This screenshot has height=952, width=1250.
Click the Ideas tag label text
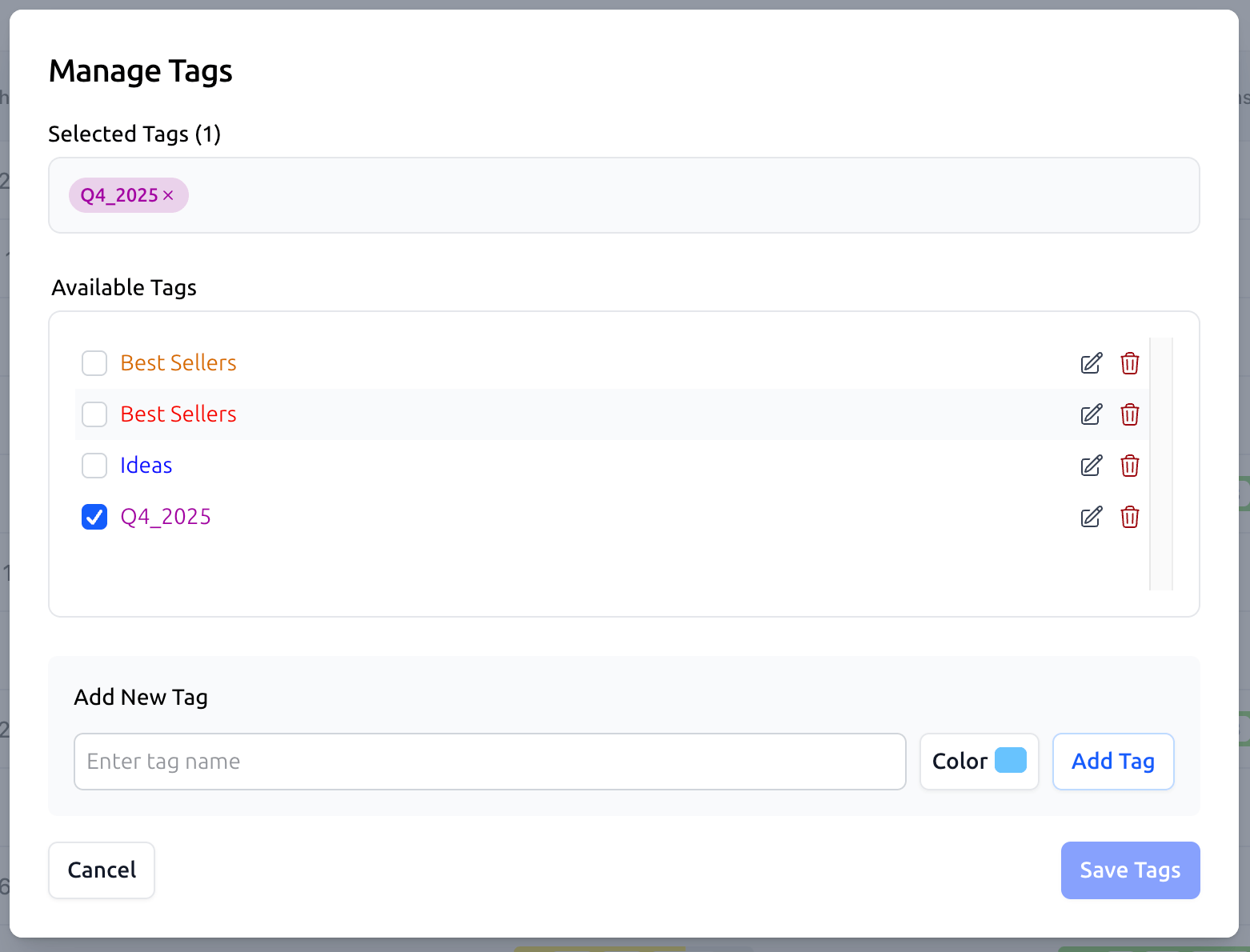click(x=146, y=466)
